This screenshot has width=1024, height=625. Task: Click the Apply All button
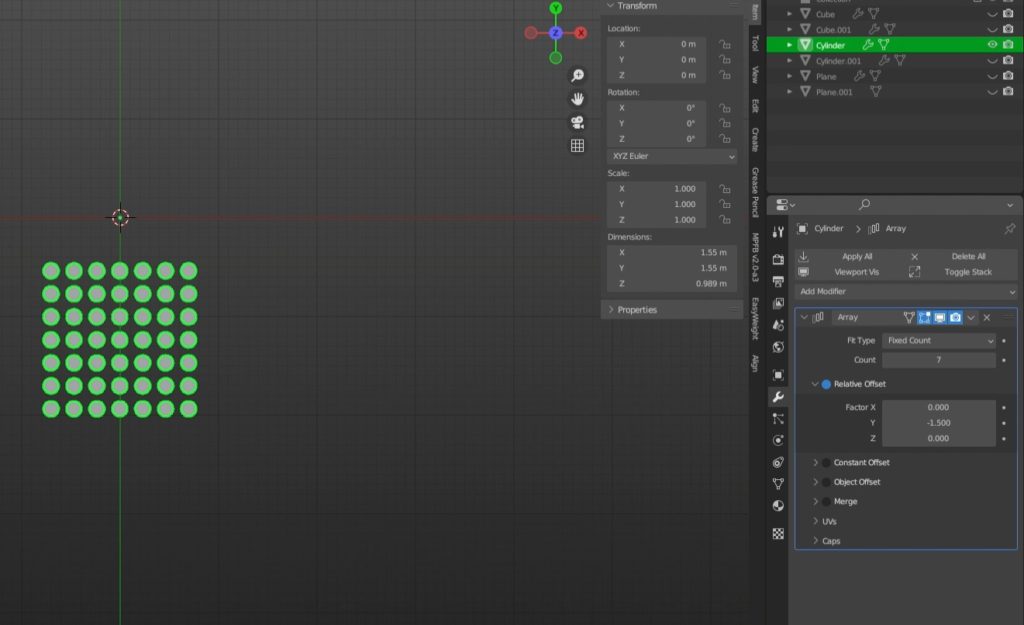click(x=857, y=257)
